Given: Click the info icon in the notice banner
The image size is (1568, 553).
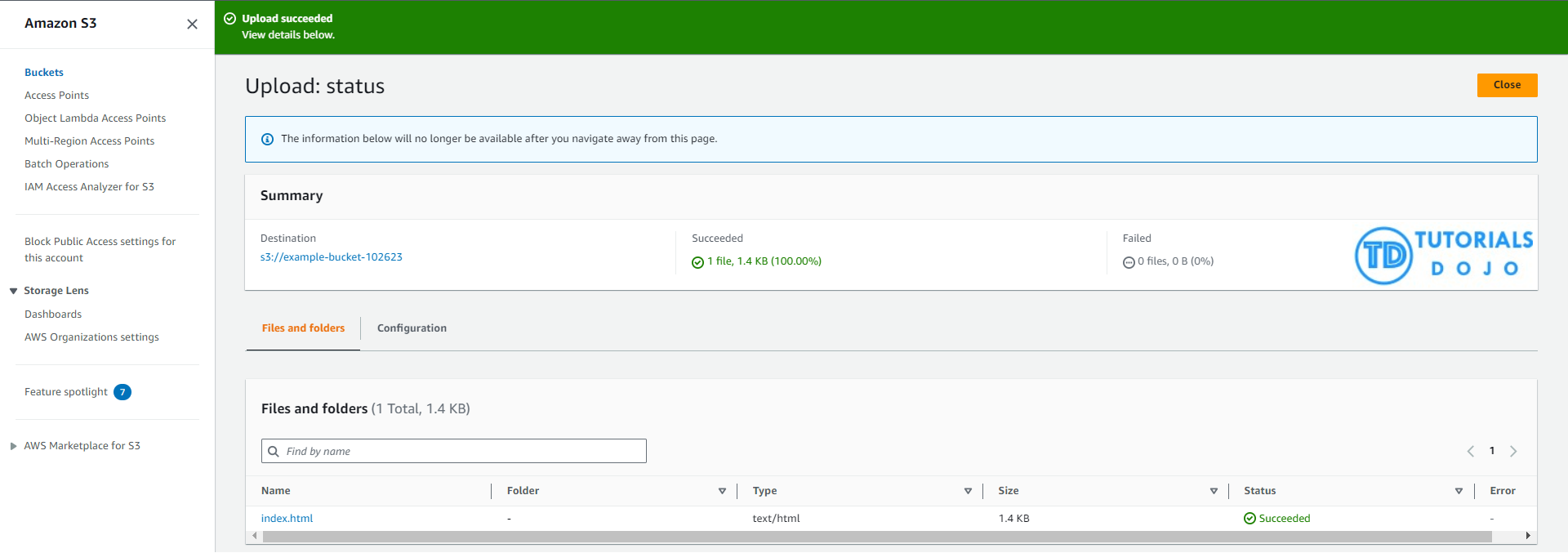Looking at the screenshot, I should pos(267,140).
